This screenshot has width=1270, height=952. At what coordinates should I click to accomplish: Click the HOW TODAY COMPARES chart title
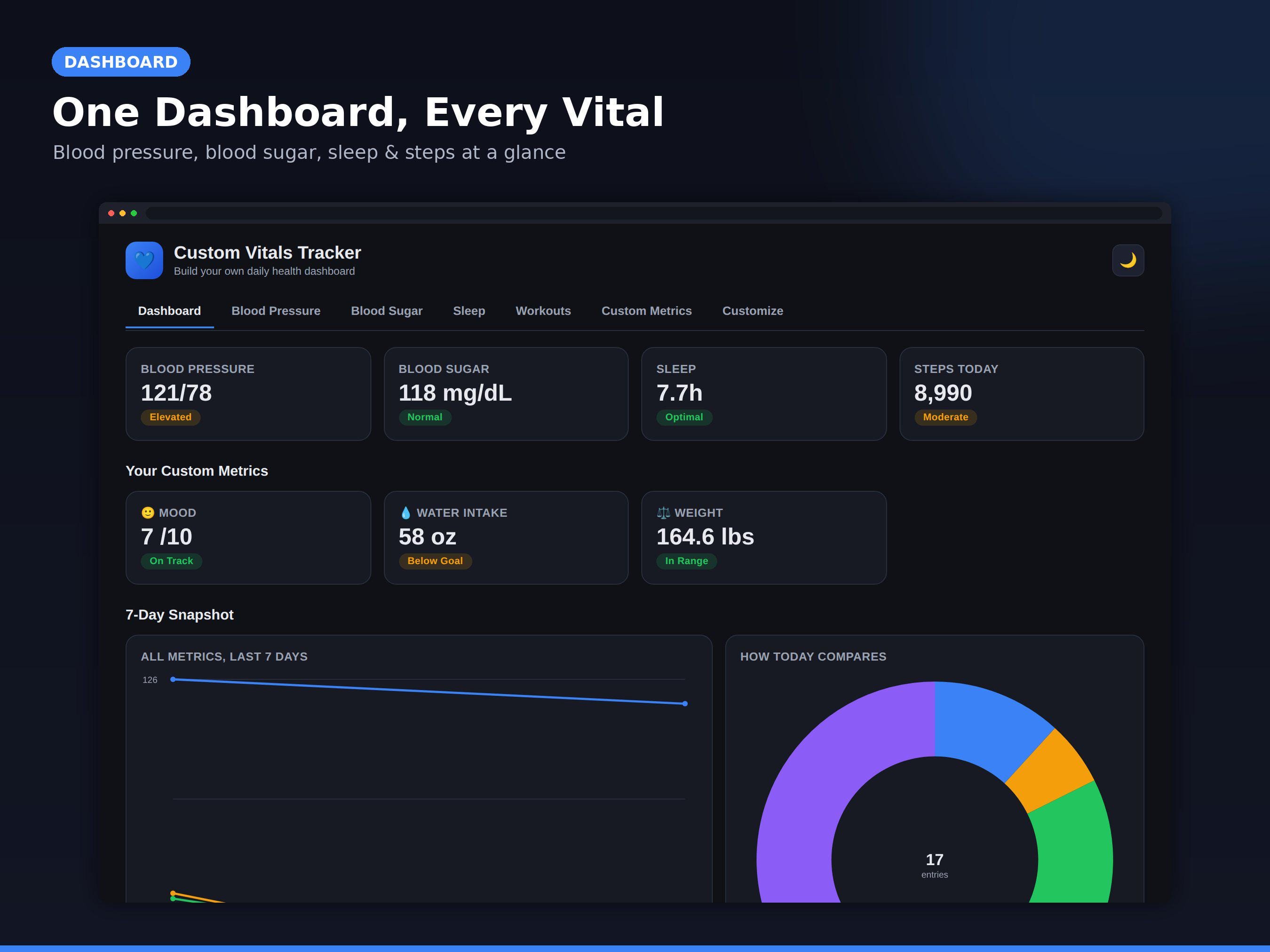coord(813,656)
